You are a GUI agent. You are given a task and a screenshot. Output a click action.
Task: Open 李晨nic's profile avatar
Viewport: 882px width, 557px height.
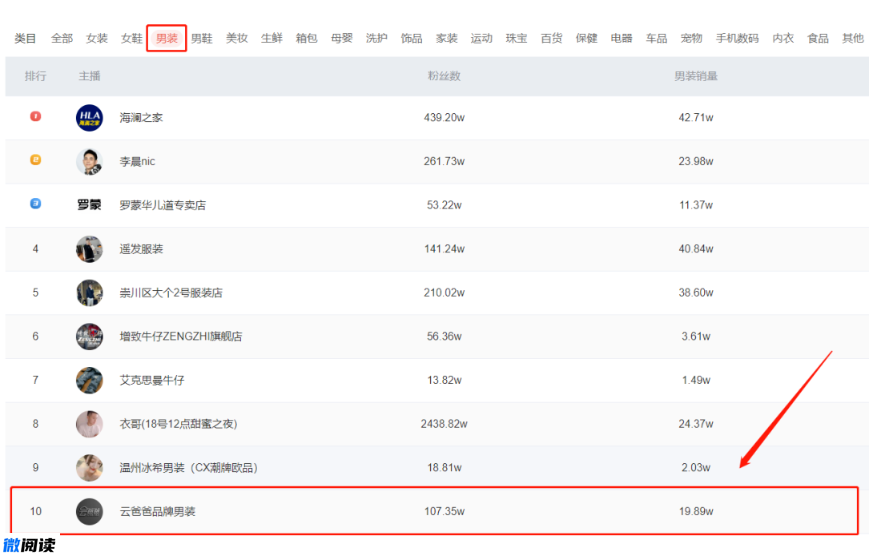coord(89,161)
